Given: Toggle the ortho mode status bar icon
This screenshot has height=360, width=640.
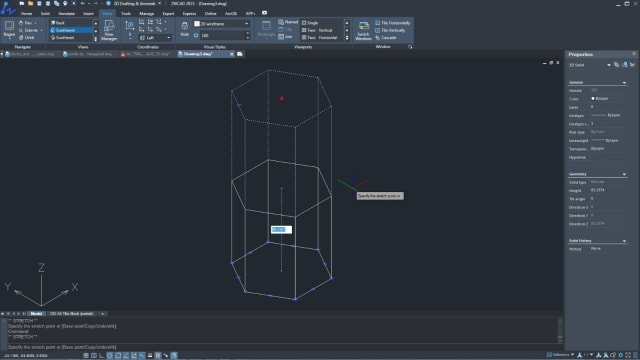Looking at the screenshot, I should (x=102, y=356).
